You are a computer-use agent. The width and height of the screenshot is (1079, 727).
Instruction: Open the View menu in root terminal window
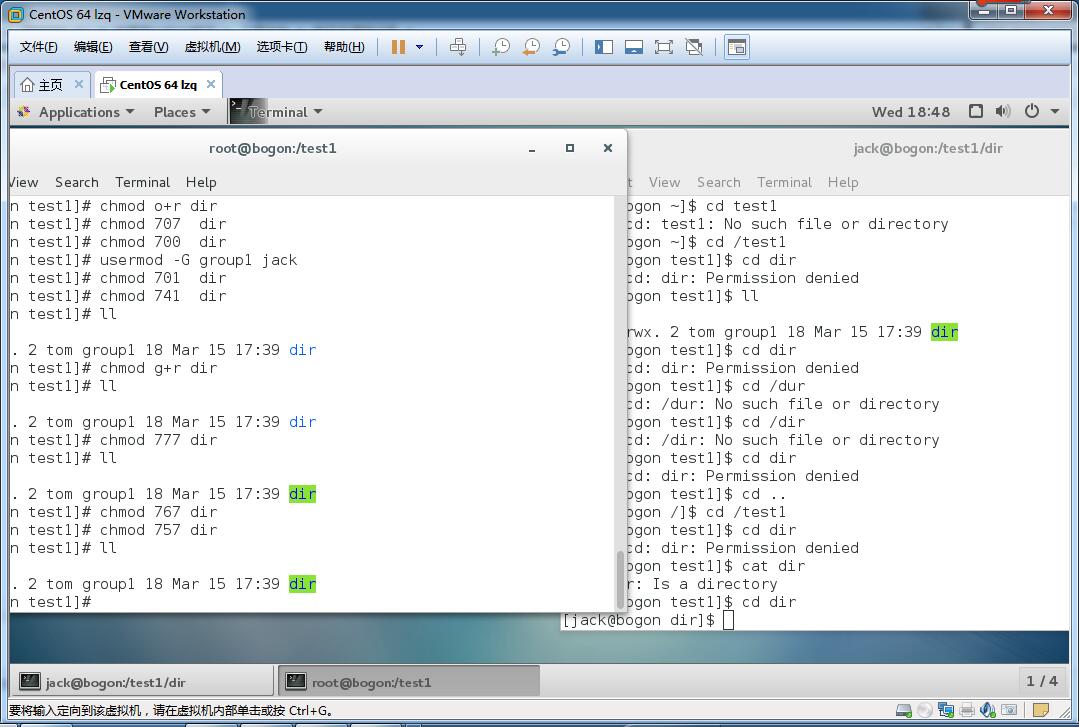[x=23, y=182]
